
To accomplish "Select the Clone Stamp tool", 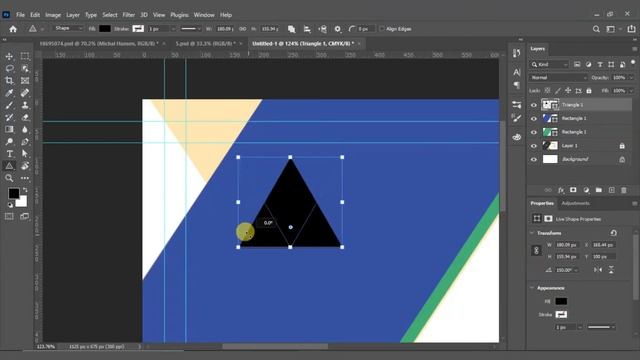I will [x=25, y=105].
